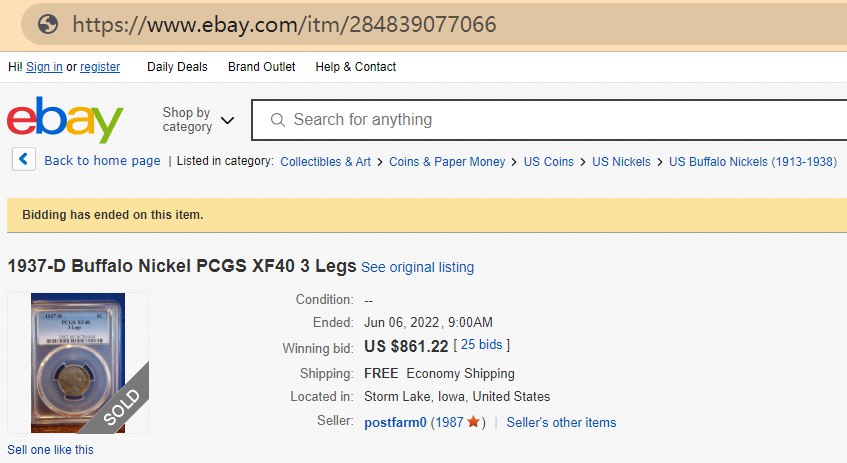Click See original listing link

pos(417,268)
